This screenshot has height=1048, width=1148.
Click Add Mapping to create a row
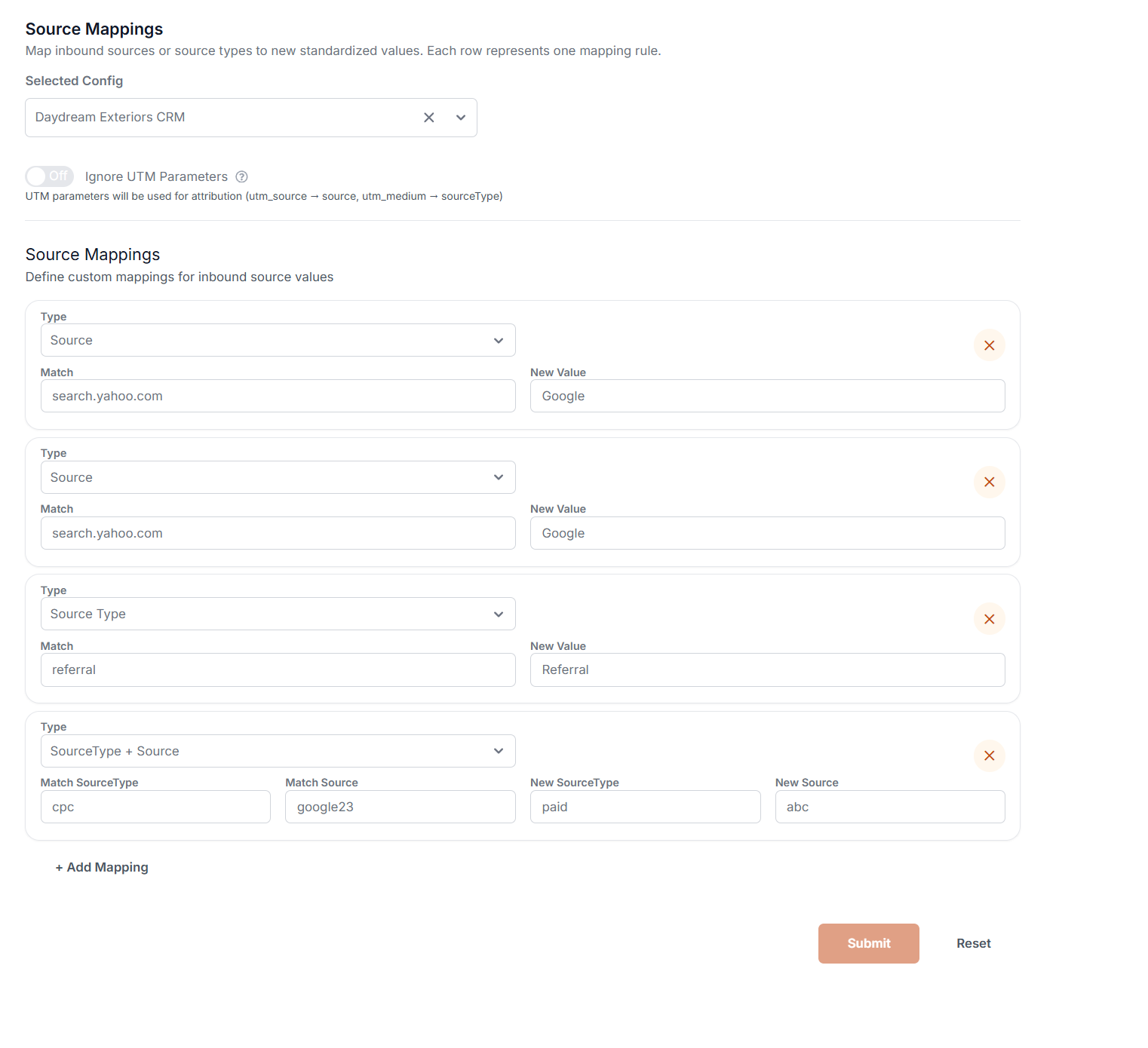[x=102, y=867]
